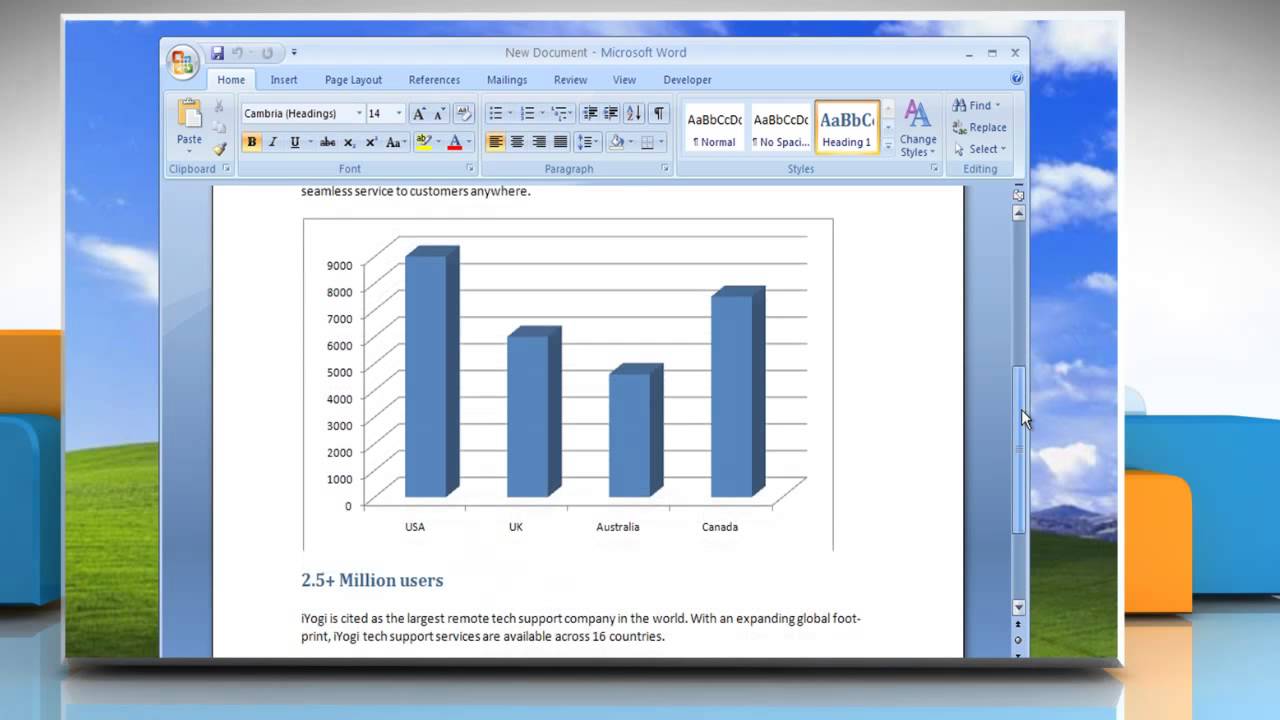Apply the Normal style

714,128
